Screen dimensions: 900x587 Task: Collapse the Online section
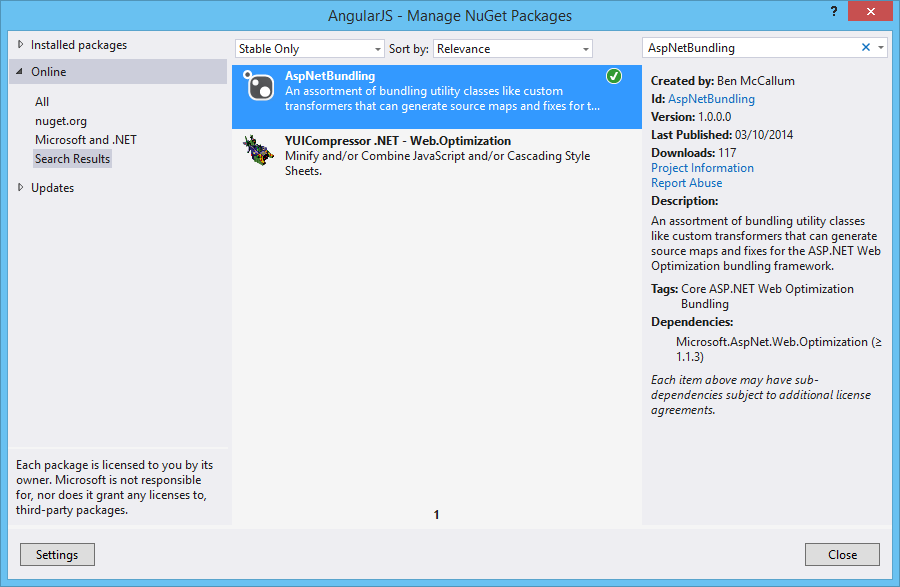20,72
